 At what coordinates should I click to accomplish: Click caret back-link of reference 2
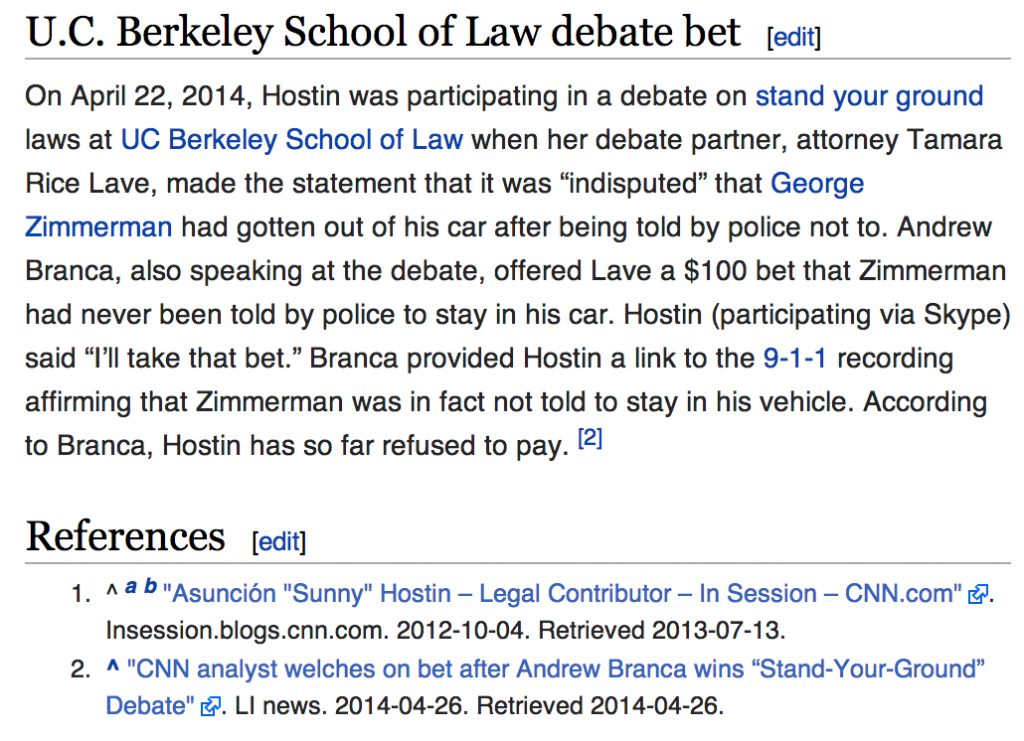pos(113,667)
